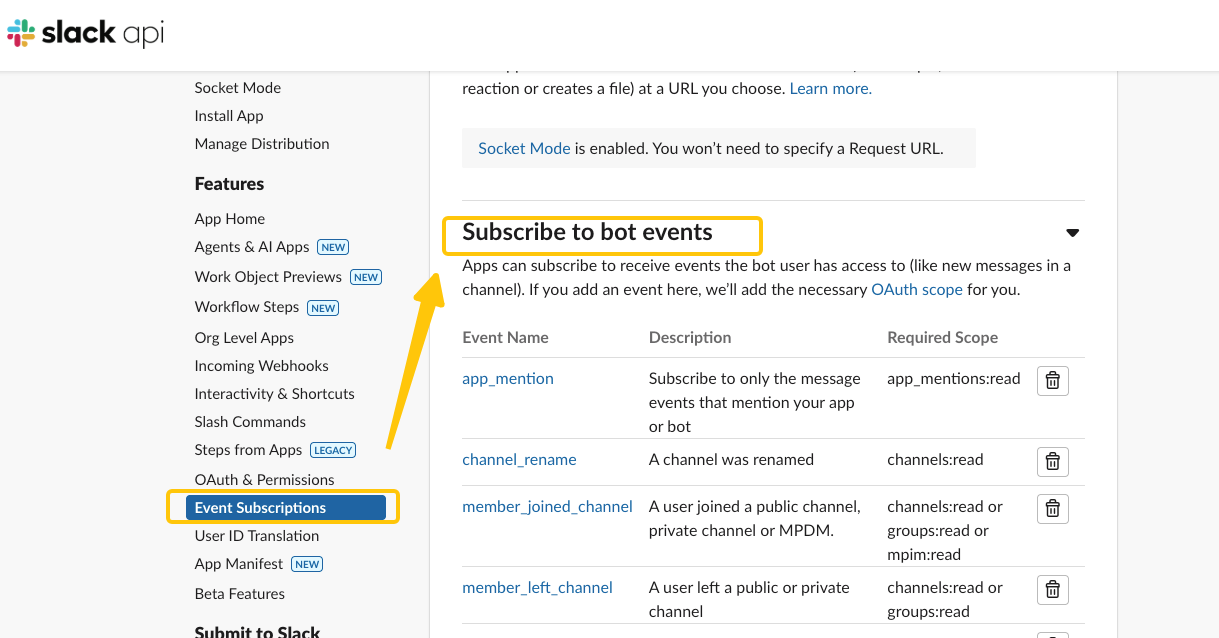Select Slash Commands in sidebar

pos(250,422)
